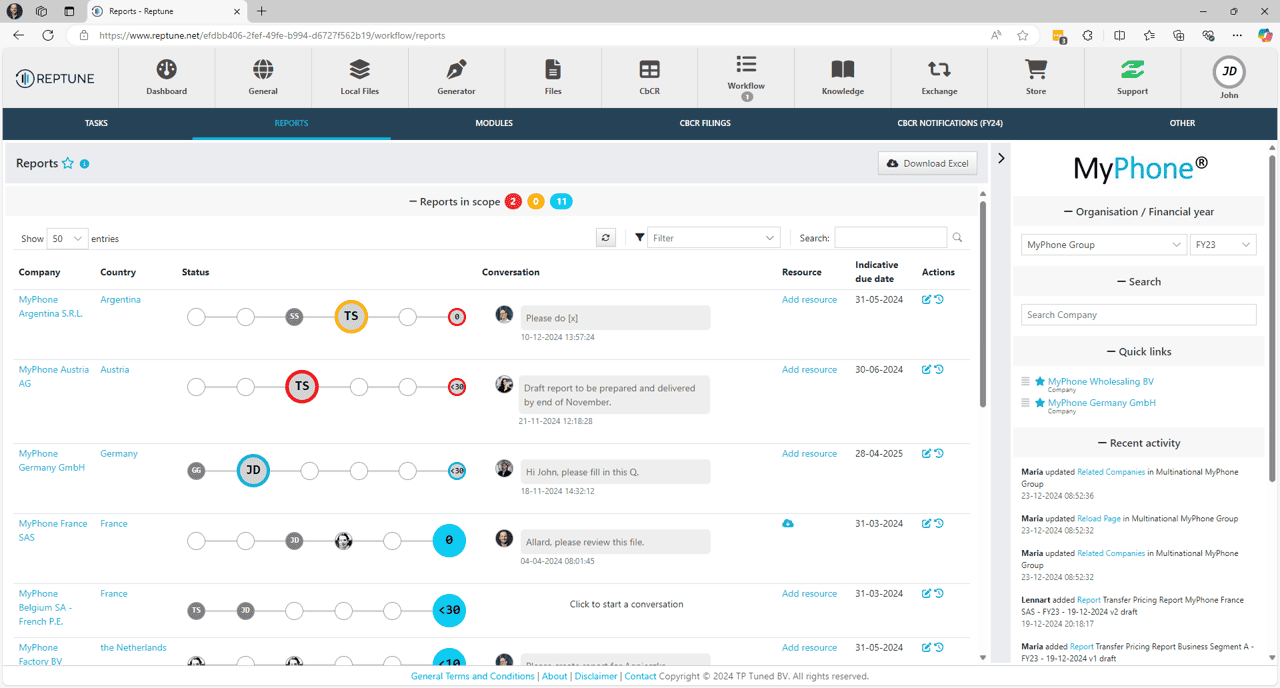This screenshot has height=688, width=1280.
Task: Add resource for the MyPhone Germany GmbH report
Action: [x=809, y=453]
